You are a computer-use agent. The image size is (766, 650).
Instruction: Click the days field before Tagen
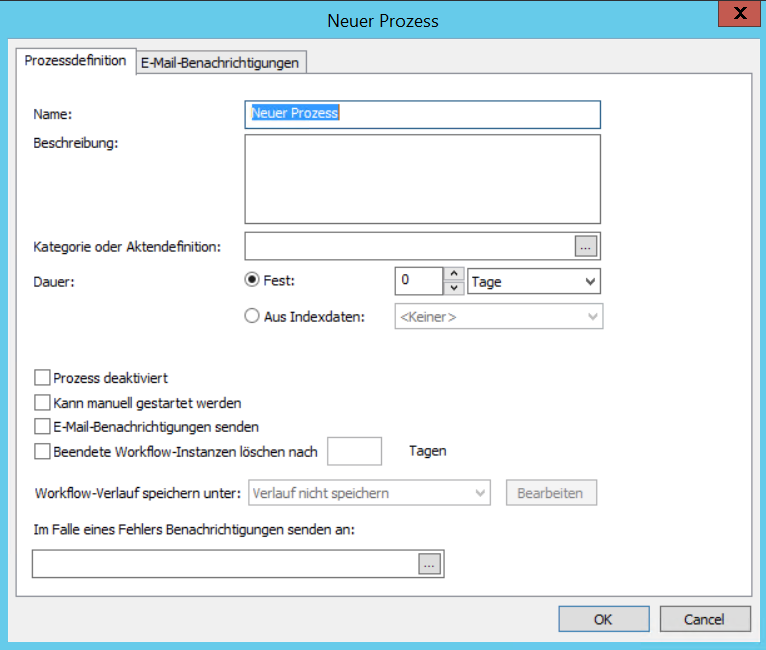(355, 451)
